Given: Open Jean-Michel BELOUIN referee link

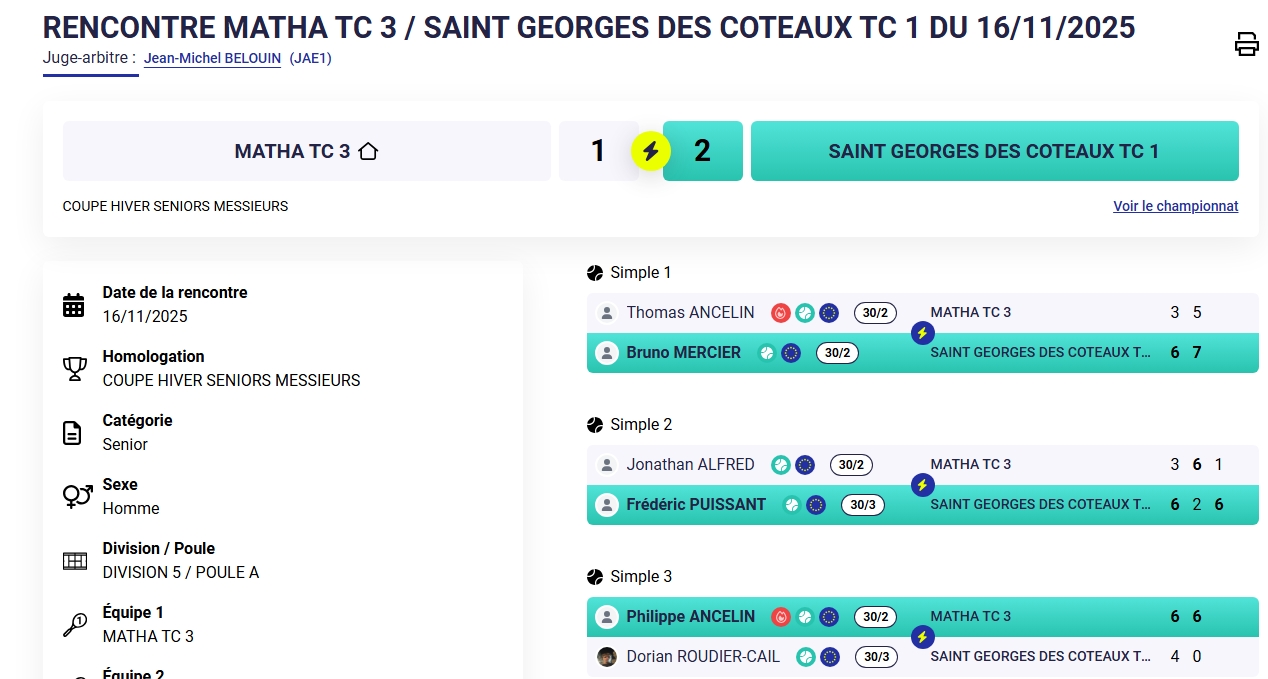Looking at the screenshot, I should pos(213,59).
